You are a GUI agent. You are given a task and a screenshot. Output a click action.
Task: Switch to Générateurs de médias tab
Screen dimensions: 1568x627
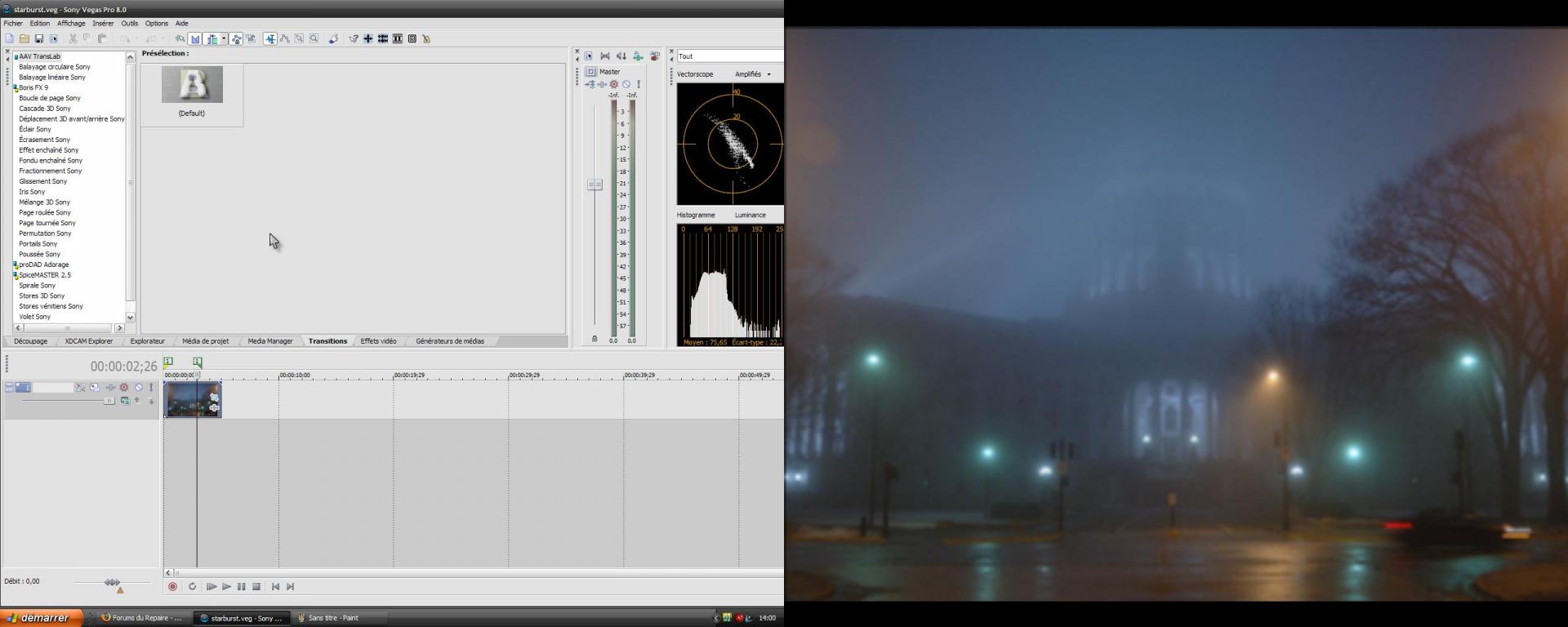pyautogui.click(x=450, y=341)
